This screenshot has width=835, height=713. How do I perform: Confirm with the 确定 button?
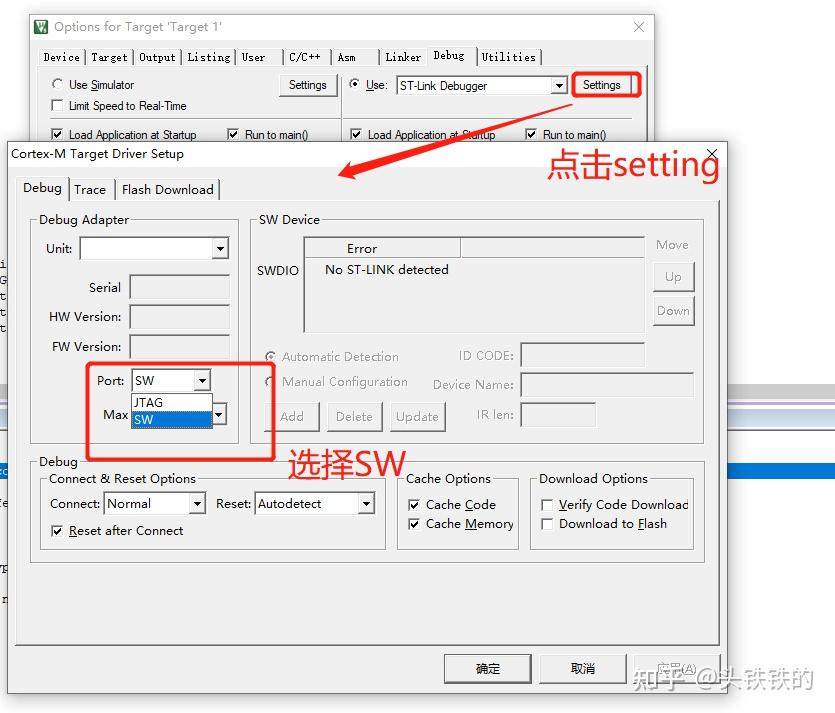pos(488,669)
